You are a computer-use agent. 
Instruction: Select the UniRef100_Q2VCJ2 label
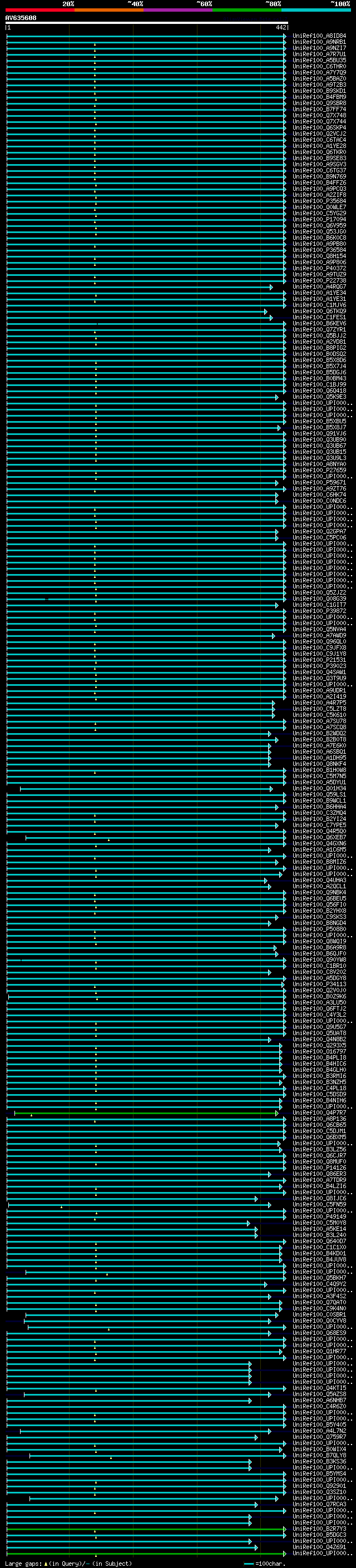(x=319, y=134)
